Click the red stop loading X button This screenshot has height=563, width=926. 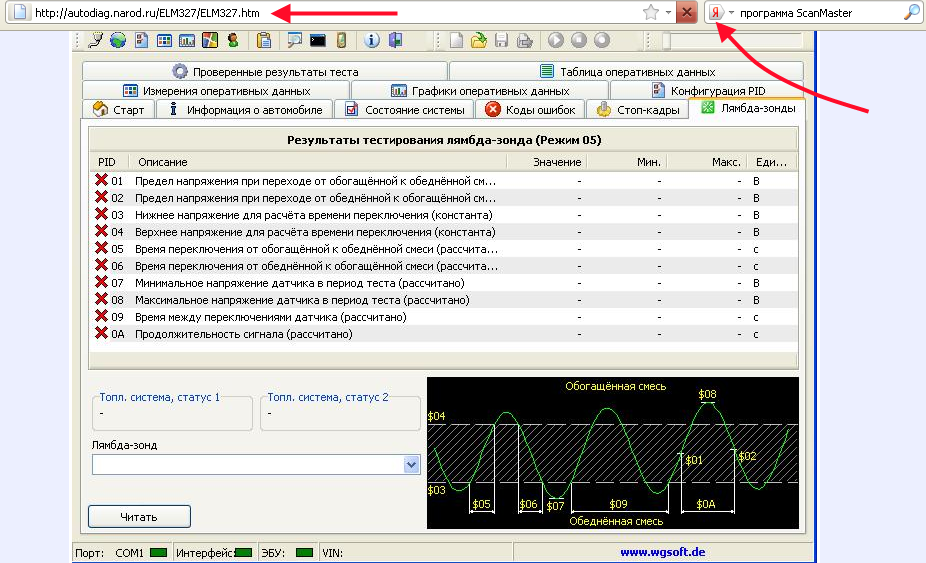[687, 12]
